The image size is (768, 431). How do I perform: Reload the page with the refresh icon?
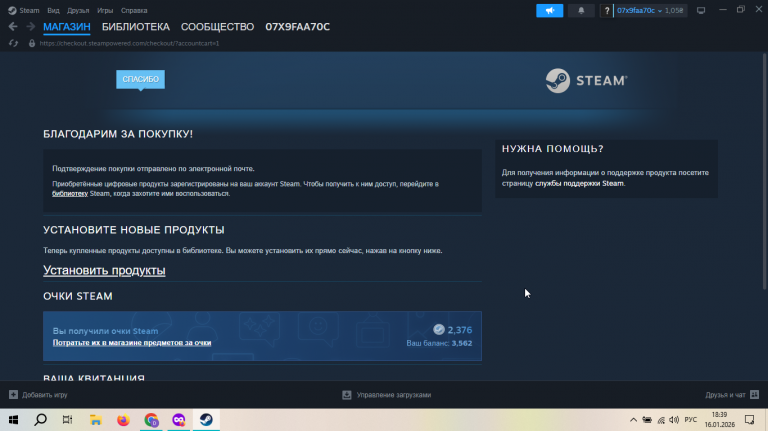pos(13,43)
